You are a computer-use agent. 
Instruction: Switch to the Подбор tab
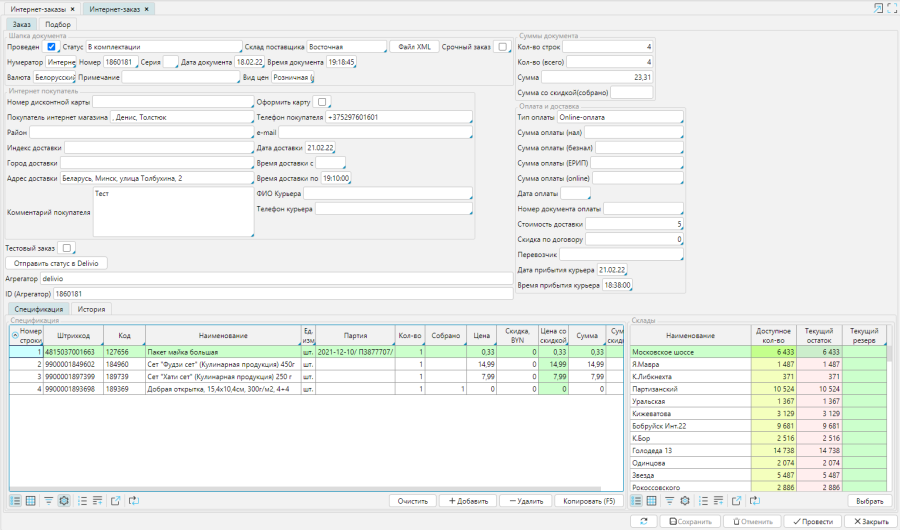59,24
